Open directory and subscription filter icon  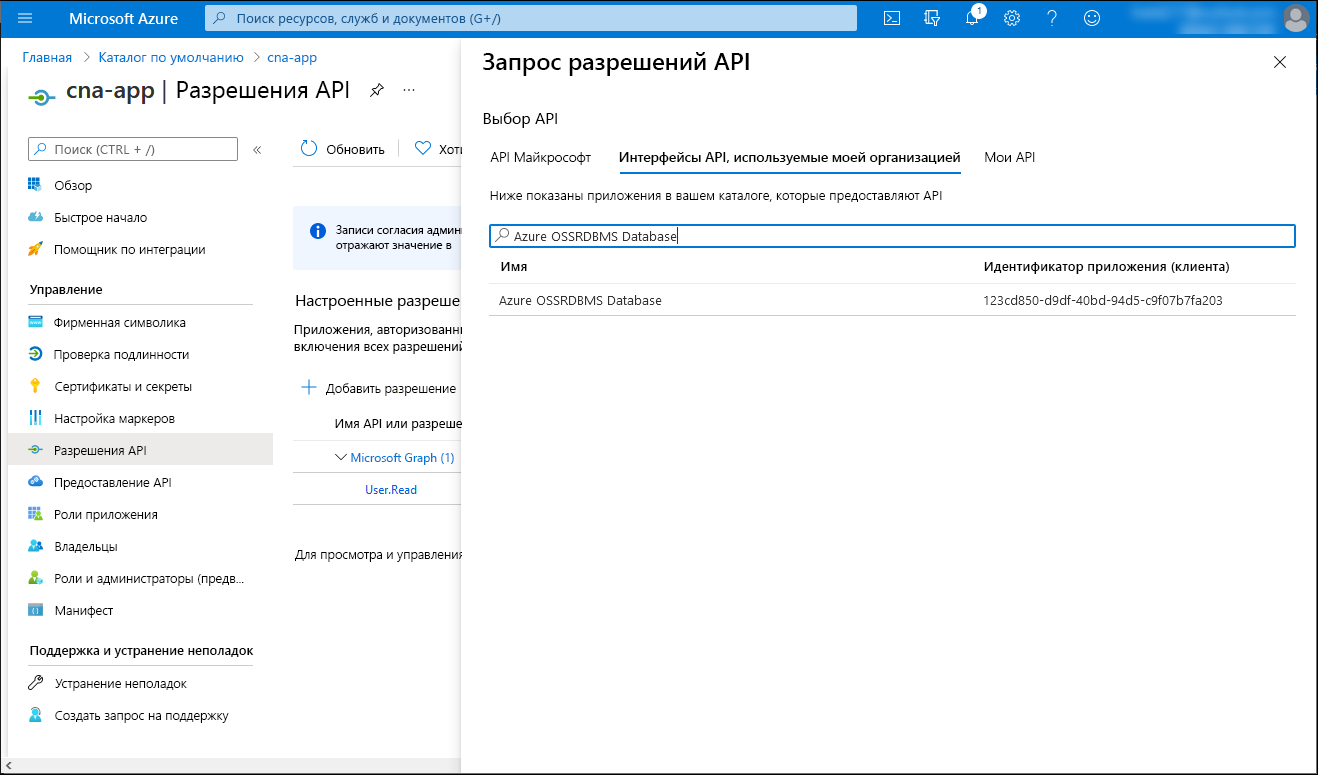click(x=932, y=18)
